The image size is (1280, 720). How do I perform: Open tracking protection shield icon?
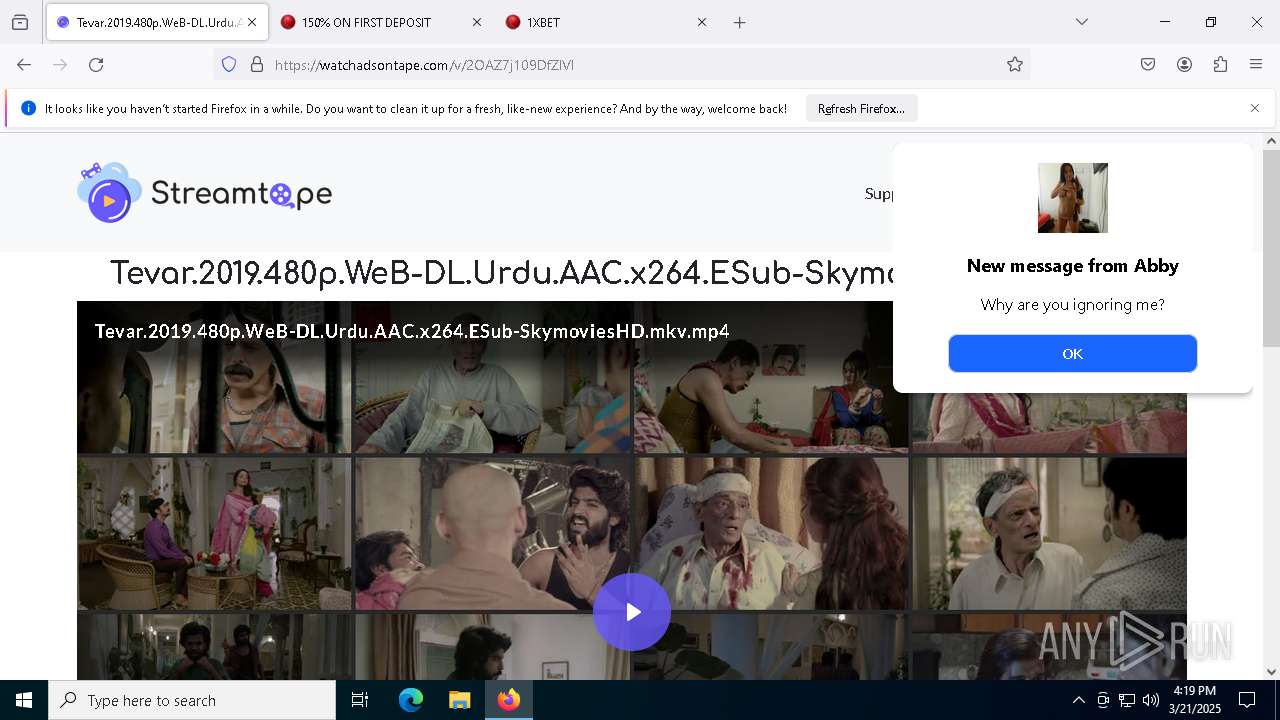(x=229, y=65)
